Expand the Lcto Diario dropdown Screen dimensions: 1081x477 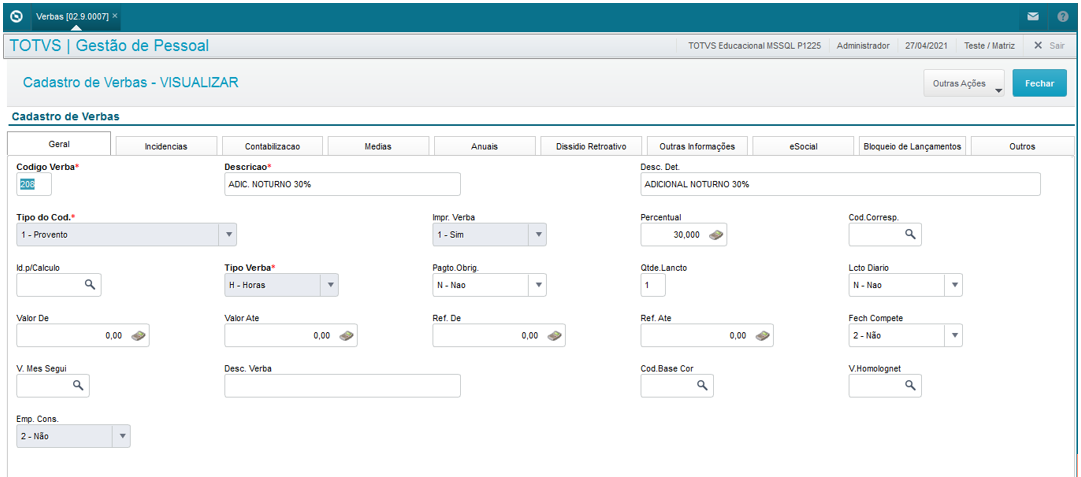(x=954, y=285)
